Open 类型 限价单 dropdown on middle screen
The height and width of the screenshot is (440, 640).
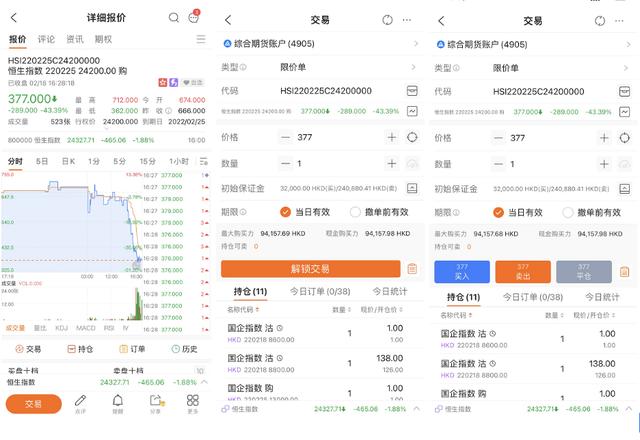click(320, 67)
